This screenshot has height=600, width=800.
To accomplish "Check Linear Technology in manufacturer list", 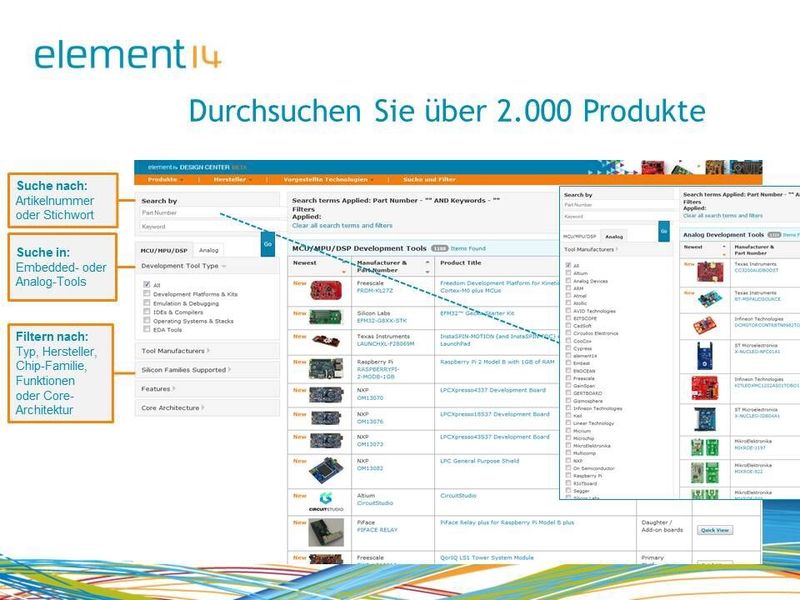I will tap(568, 423).
